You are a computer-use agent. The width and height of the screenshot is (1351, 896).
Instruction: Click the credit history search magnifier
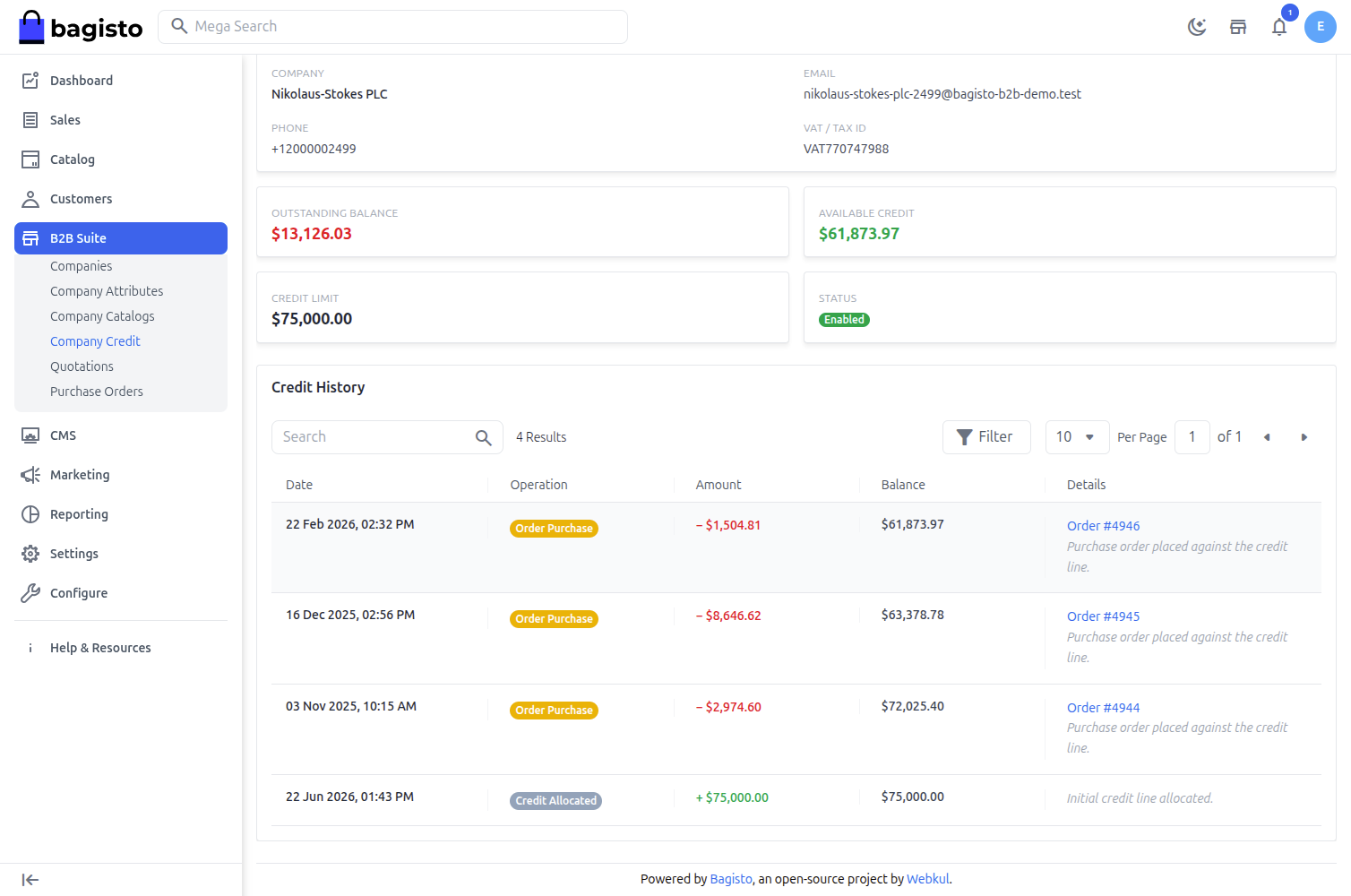pyautogui.click(x=483, y=437)
